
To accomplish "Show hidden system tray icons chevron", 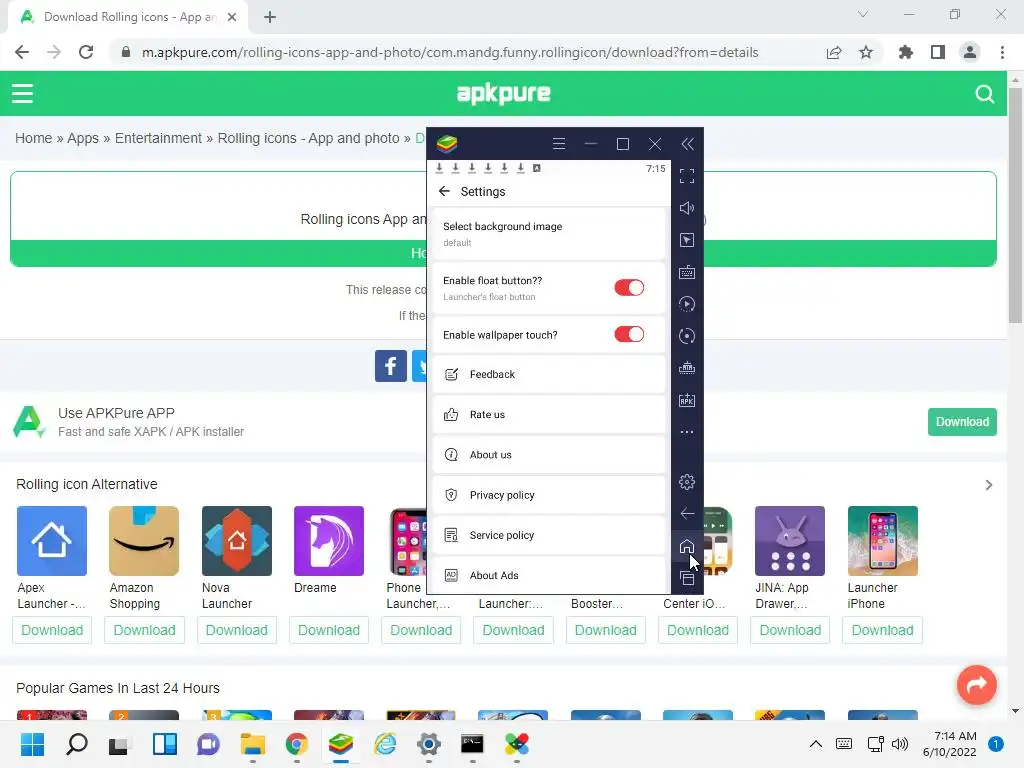I will (816, 744).
